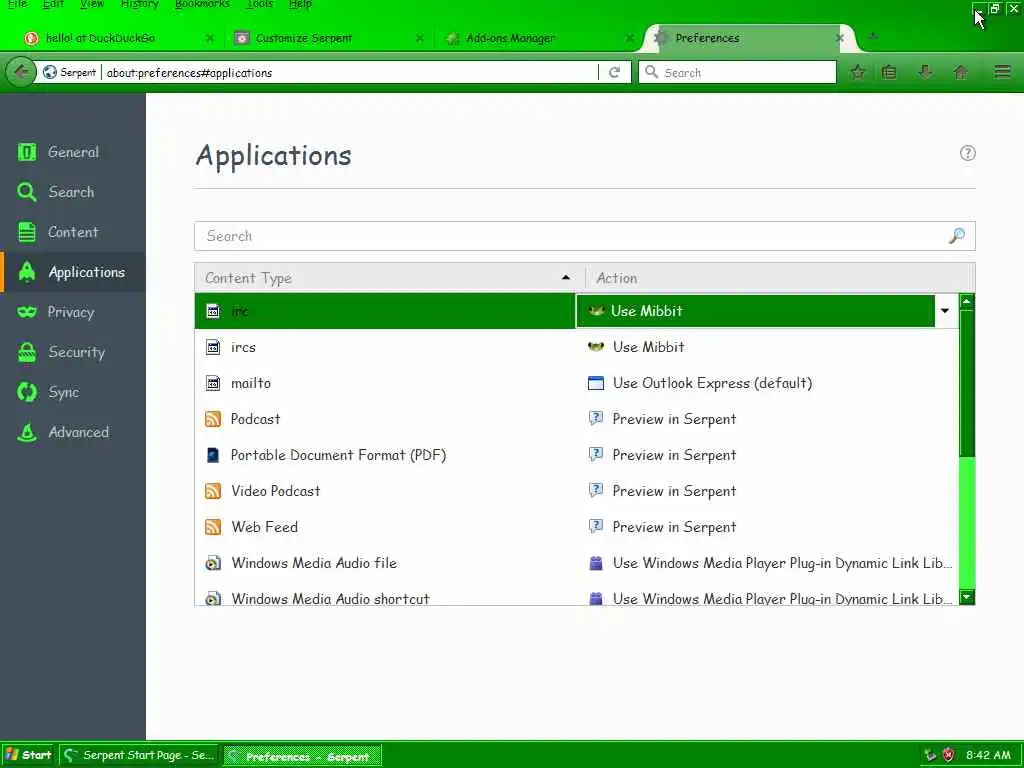Open the action dropdown for irc

coord(945,311)
